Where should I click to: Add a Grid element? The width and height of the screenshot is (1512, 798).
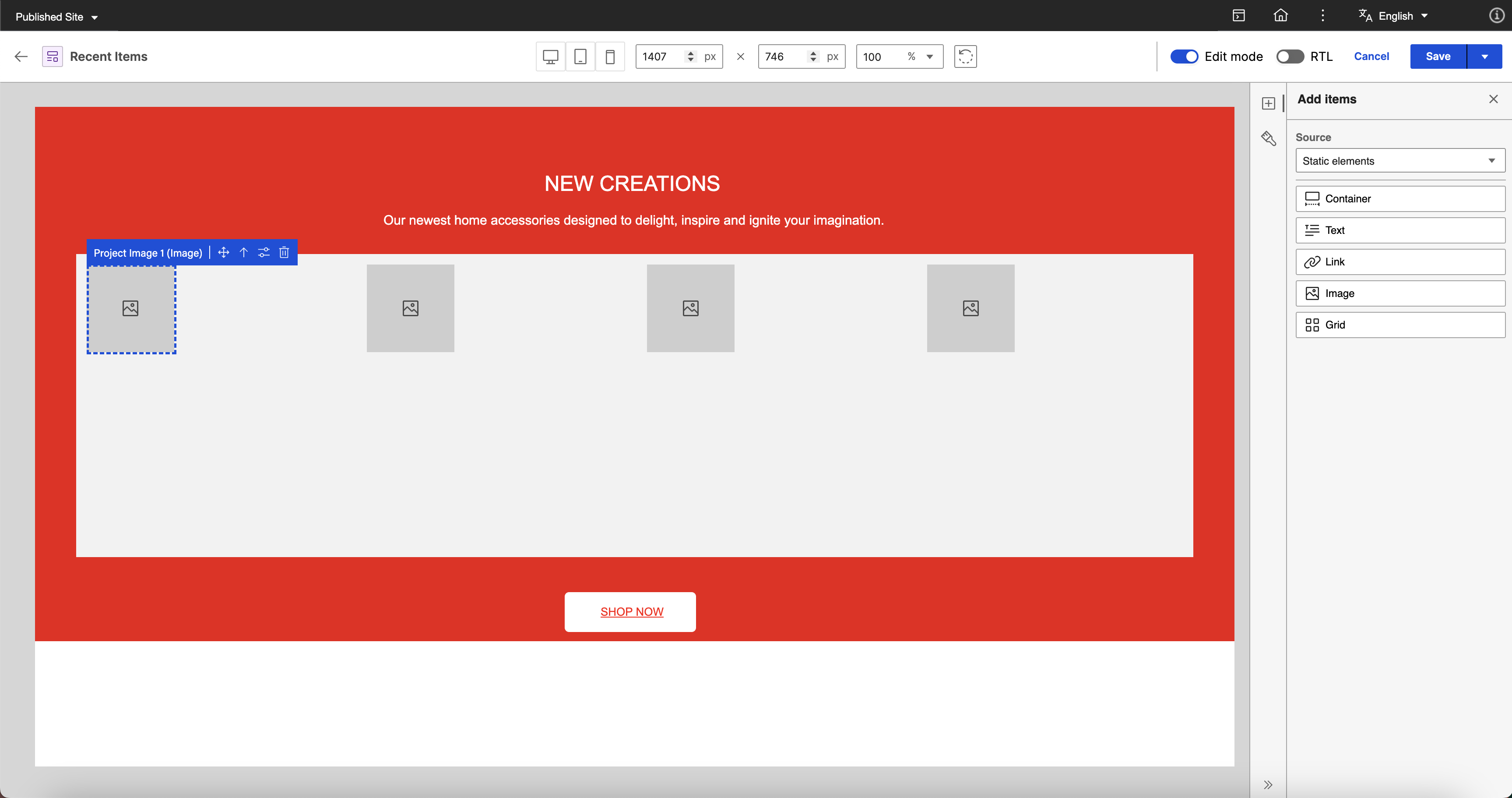[1400, 325]
